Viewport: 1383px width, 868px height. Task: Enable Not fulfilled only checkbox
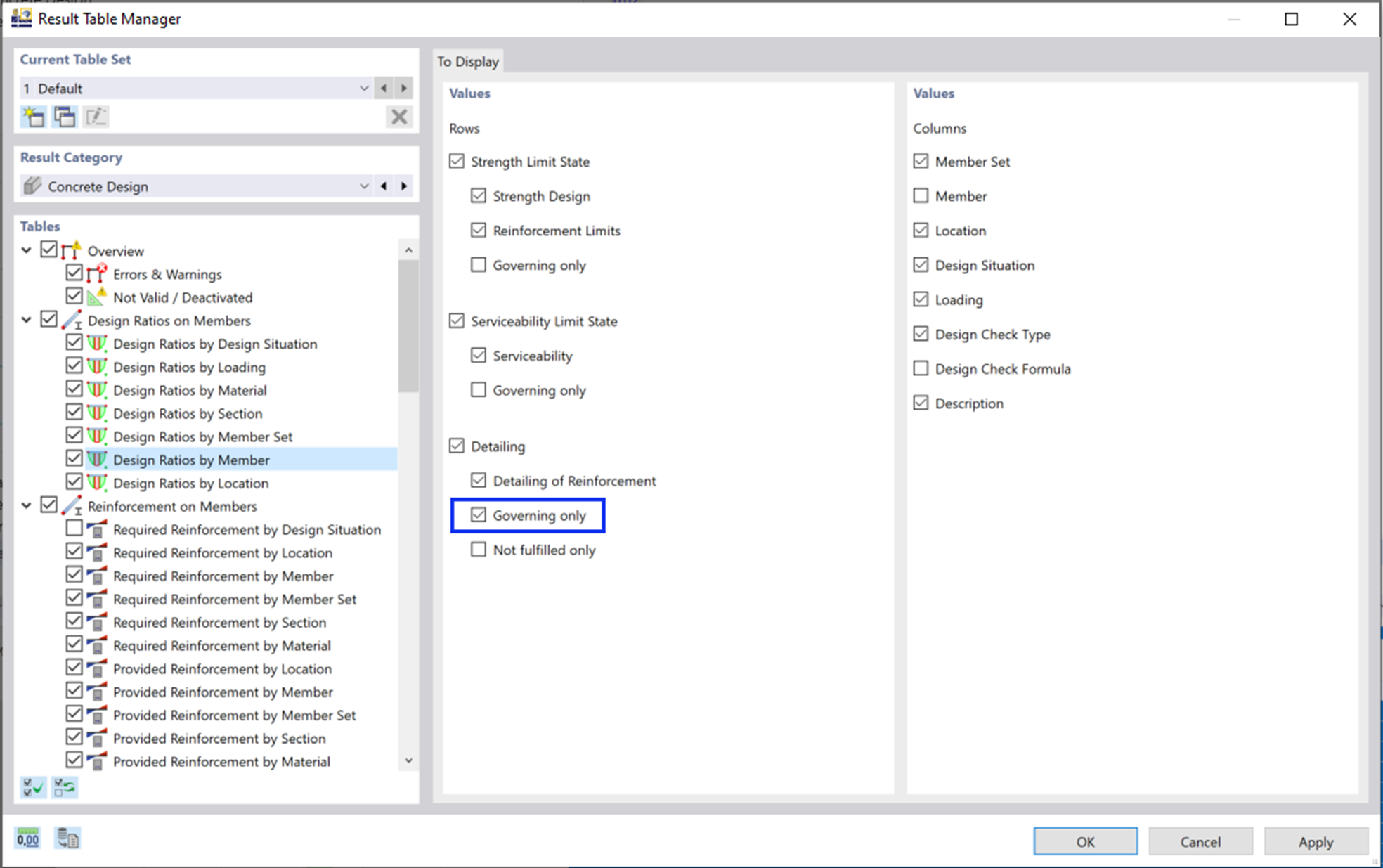point(477,549)
